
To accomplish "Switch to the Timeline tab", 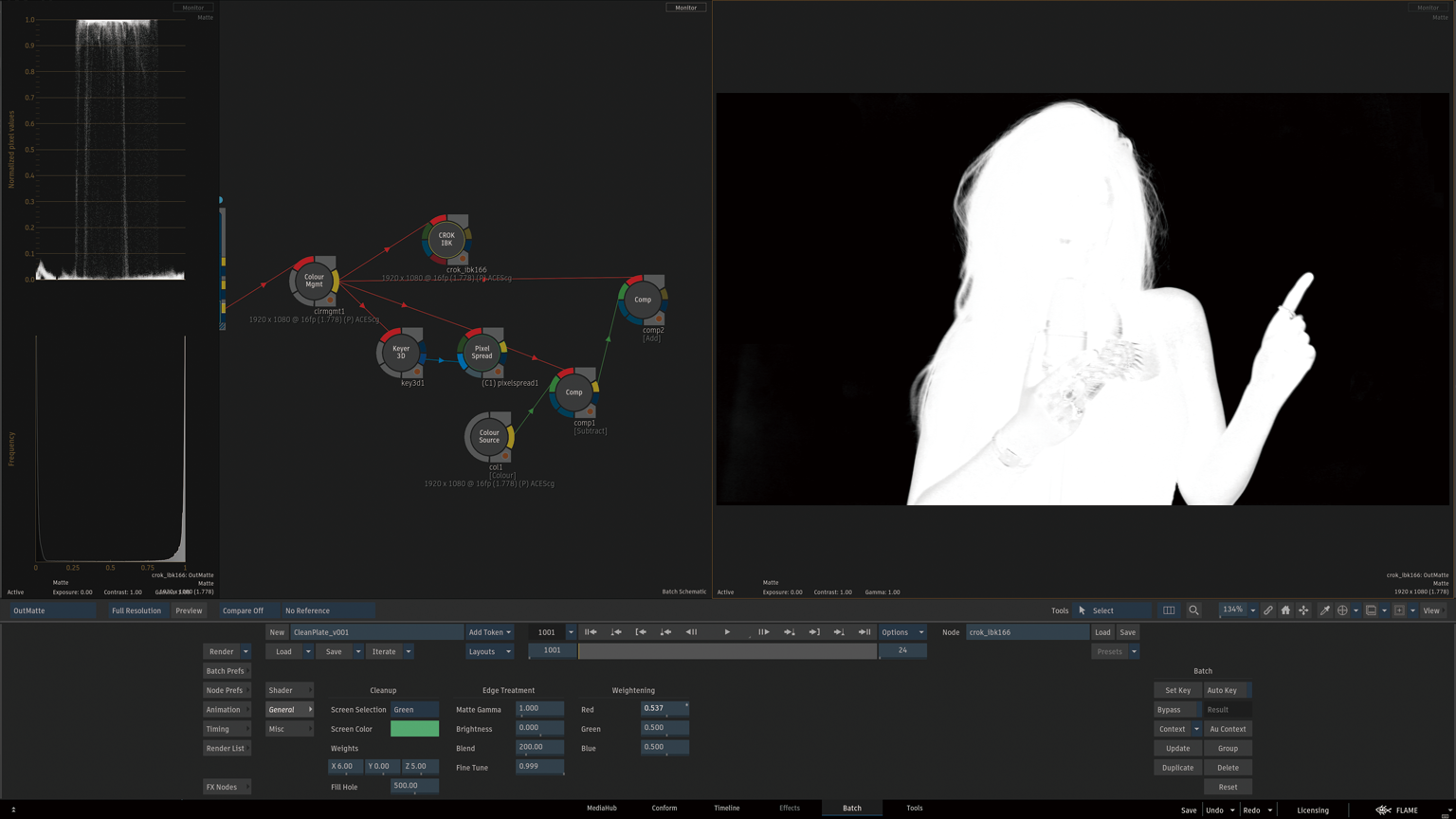I will point(727,808).
